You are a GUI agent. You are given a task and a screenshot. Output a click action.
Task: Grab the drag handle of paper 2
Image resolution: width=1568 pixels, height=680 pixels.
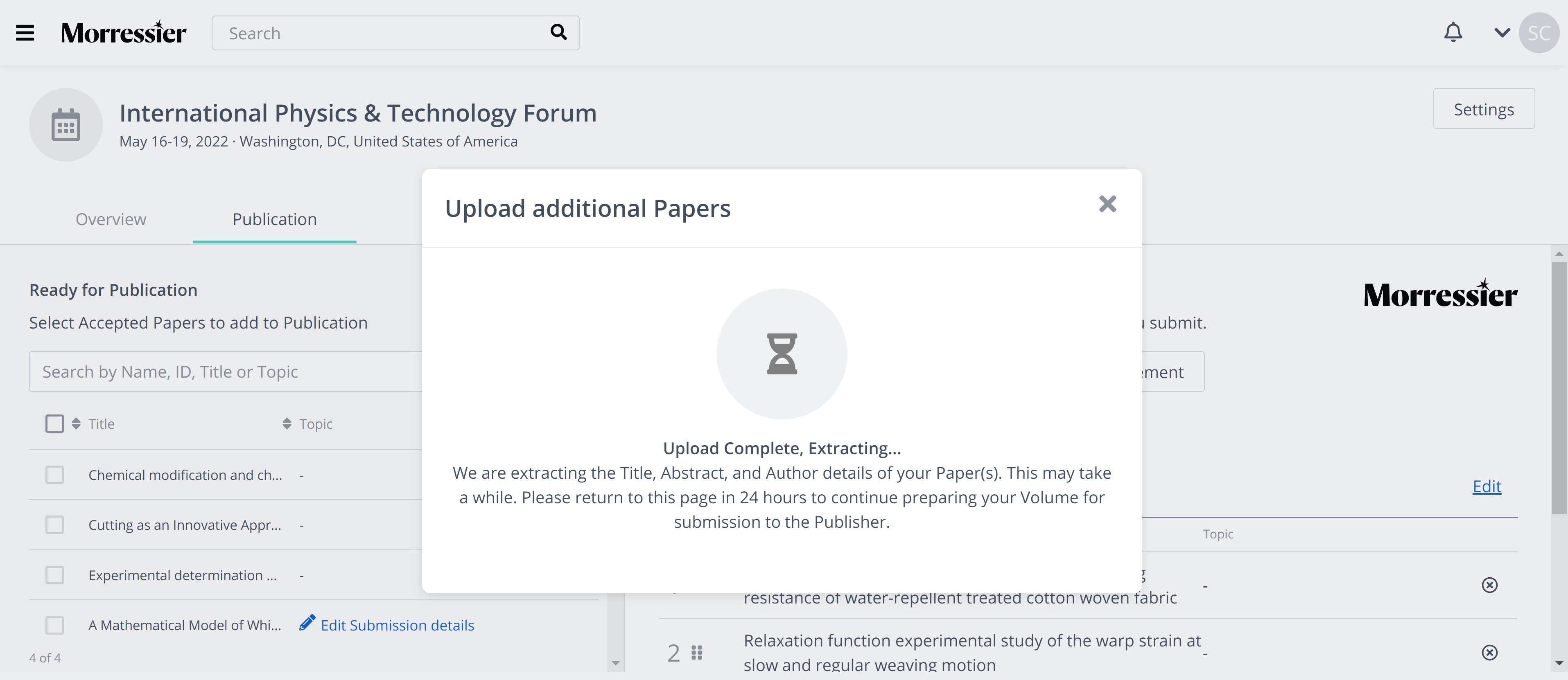(x=697, y=653)
